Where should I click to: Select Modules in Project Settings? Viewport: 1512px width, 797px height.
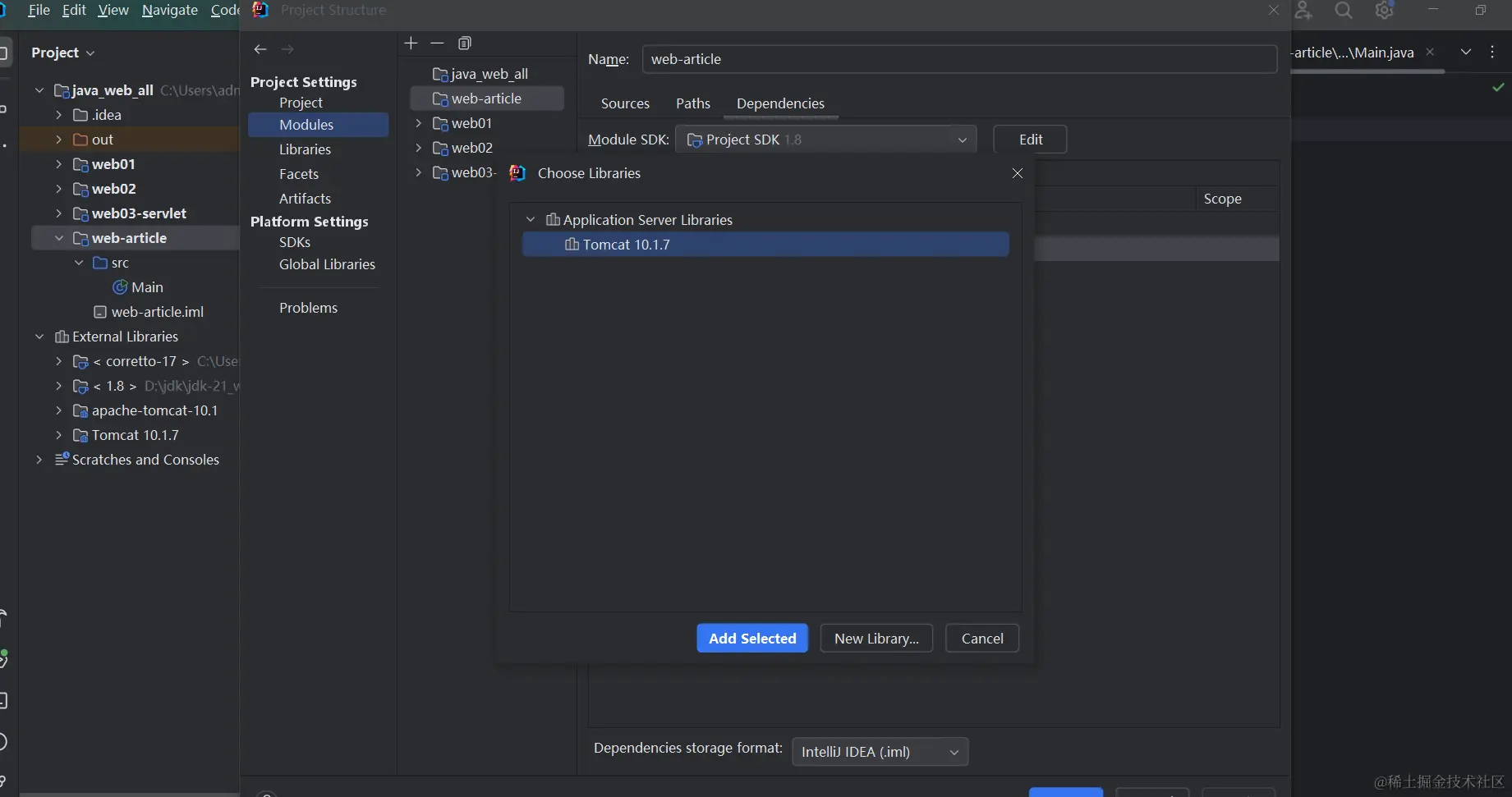pos(318,125)
